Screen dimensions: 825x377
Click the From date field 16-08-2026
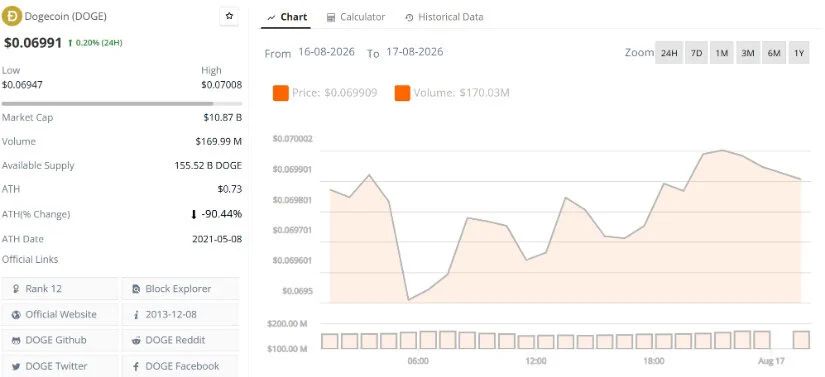click(x=326, y=52)
